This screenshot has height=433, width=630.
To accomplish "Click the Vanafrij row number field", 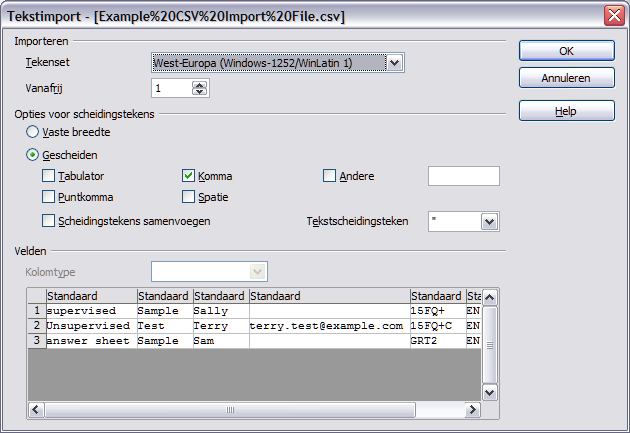I will [171, 88].
